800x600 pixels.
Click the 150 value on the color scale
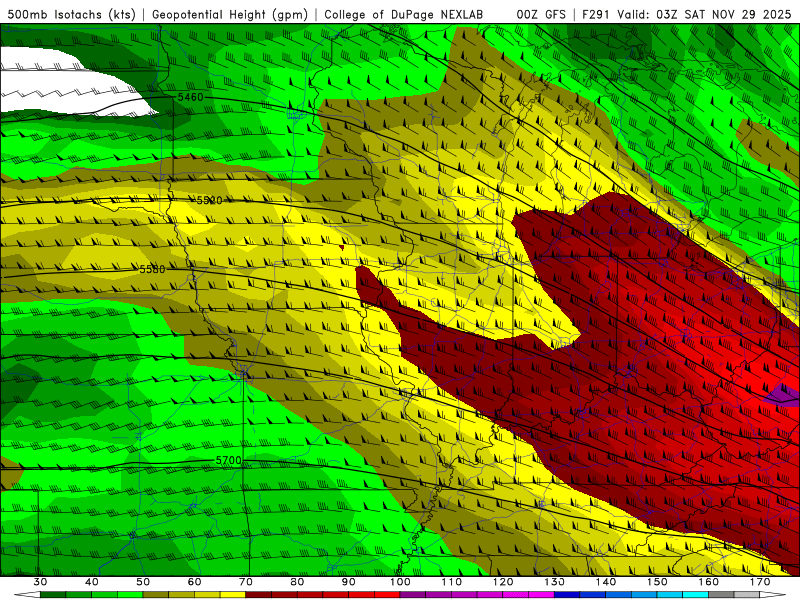click(658, 582)
